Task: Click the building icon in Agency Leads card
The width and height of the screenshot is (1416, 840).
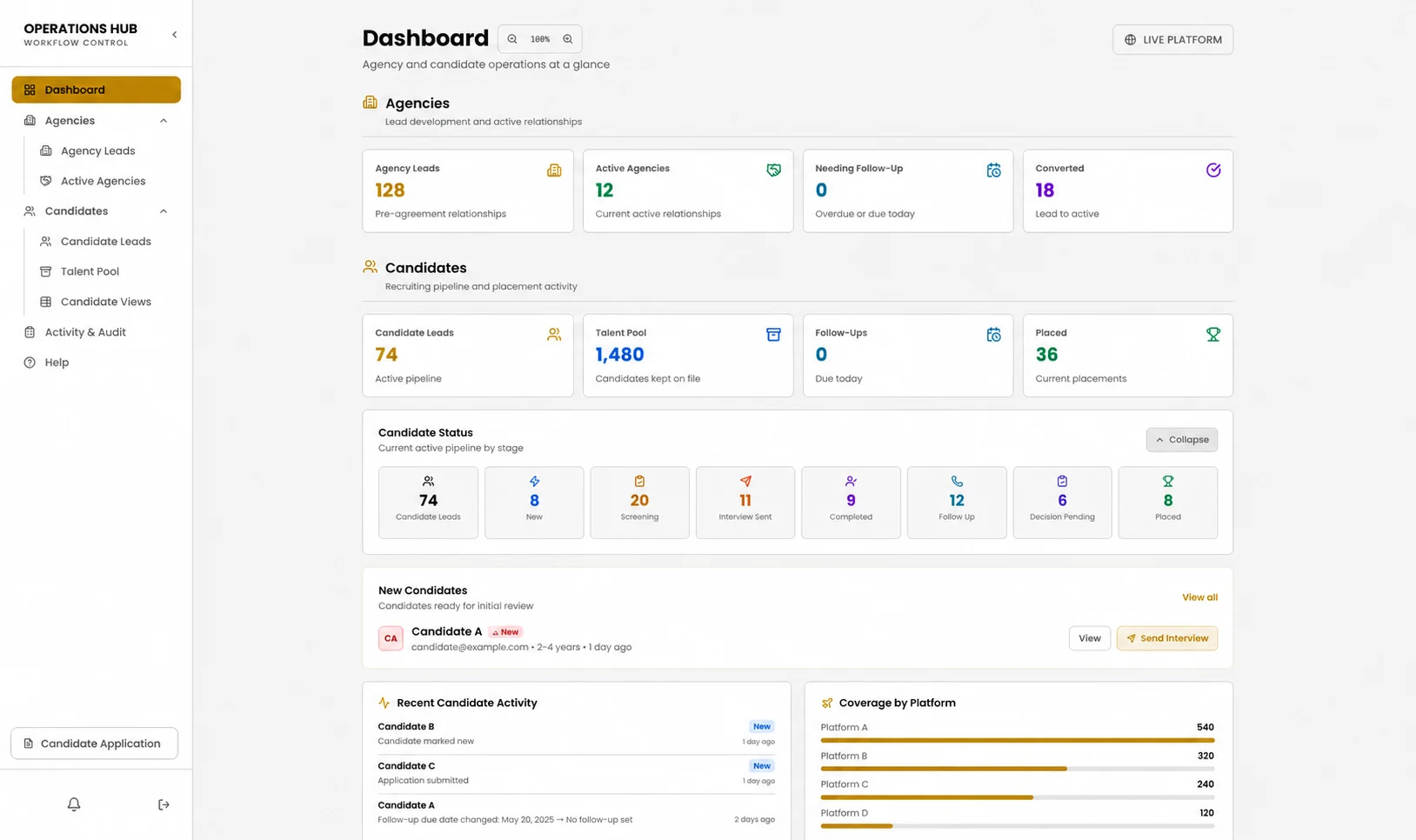Action: [554, 170]
